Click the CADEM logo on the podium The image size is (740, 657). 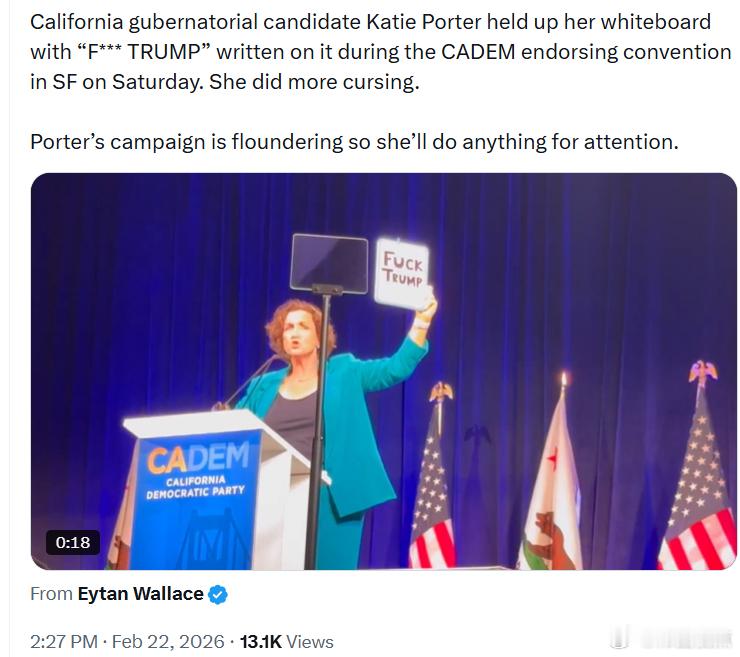pyautogui.click(x=198, y=459)
